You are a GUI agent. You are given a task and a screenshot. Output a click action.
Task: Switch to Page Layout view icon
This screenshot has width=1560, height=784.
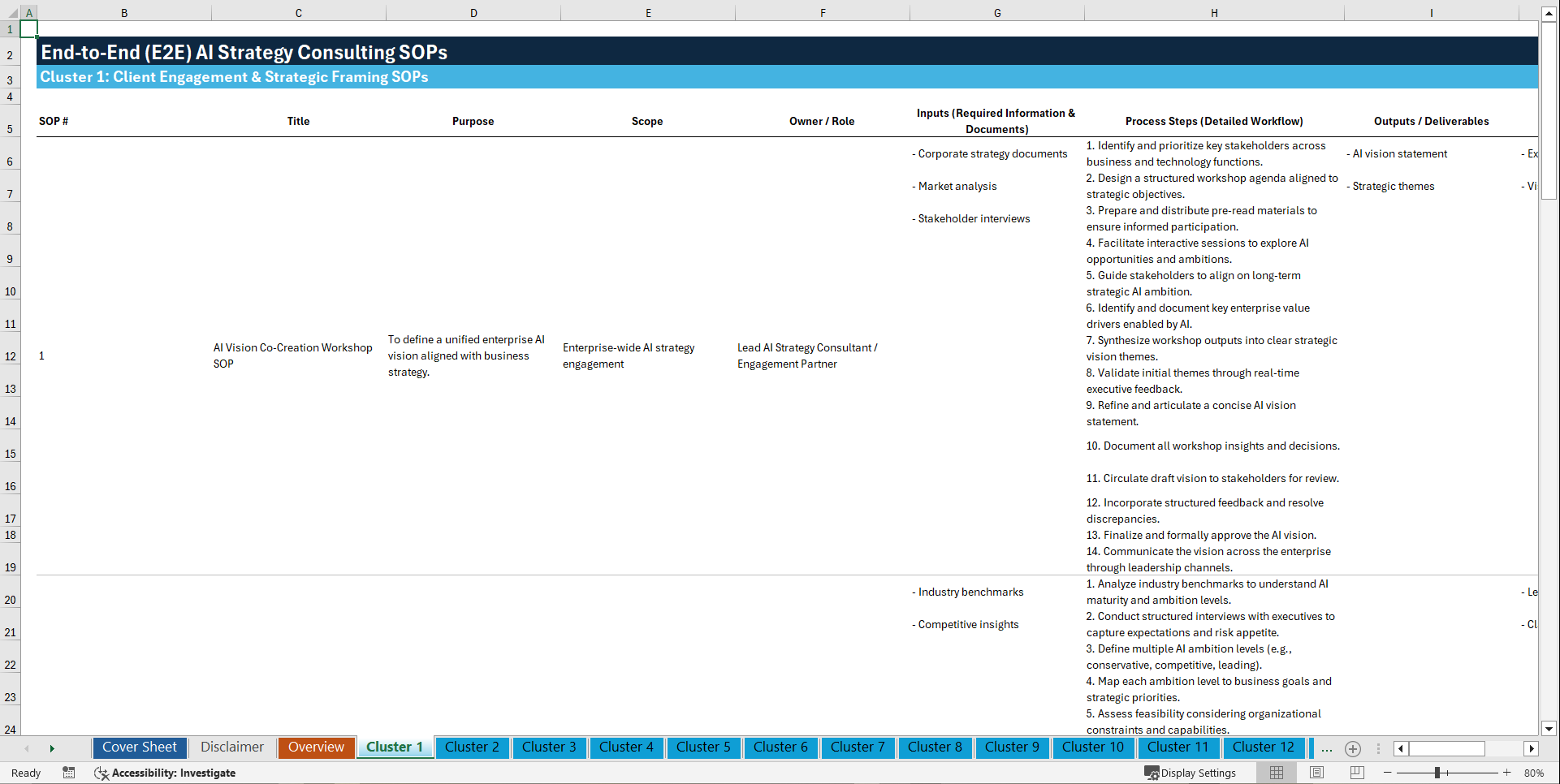[1316, 773]
